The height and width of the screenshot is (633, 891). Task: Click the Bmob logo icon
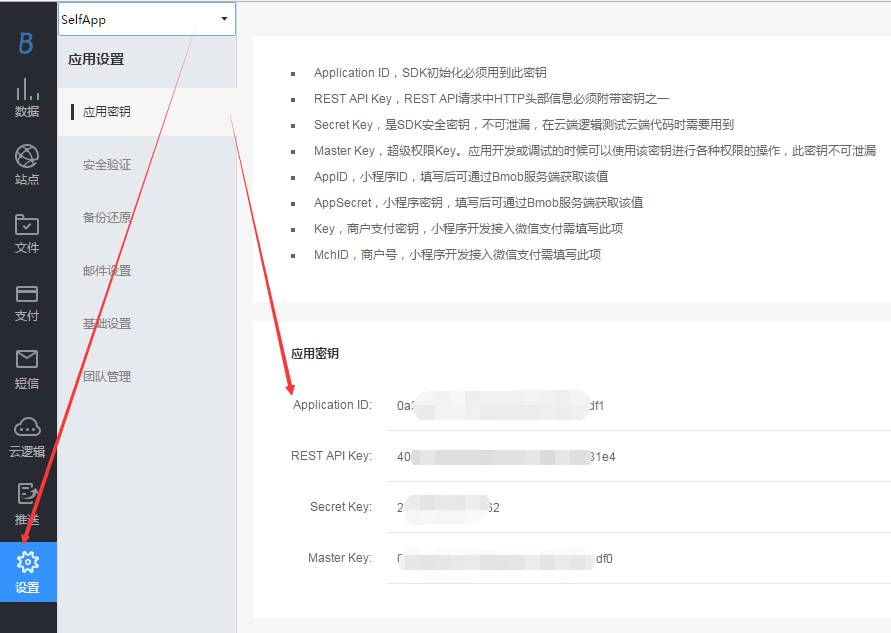26,43
